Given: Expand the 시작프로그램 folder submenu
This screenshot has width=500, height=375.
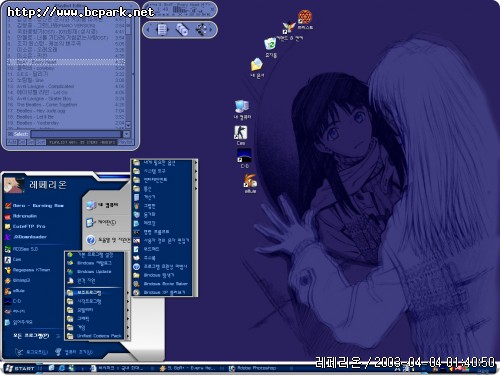Looking at the screenshot, I should tap(96, 301).
